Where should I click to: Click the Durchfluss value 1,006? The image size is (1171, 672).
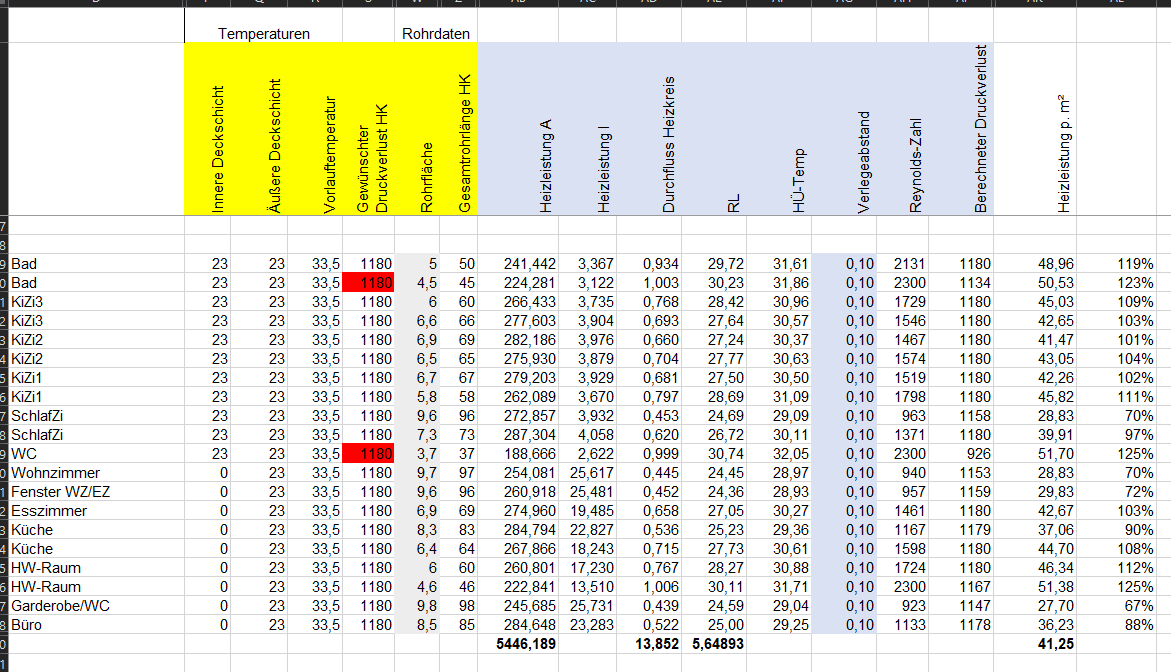(650, 587)
